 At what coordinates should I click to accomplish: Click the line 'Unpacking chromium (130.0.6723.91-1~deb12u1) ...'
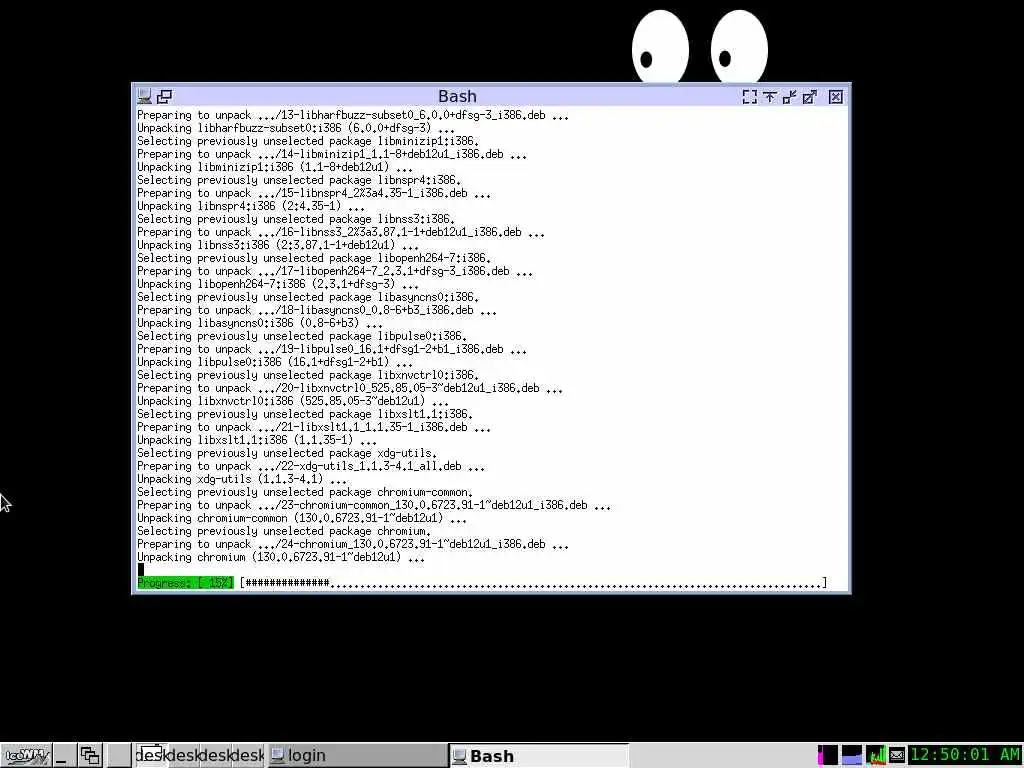tap(281, 557)
